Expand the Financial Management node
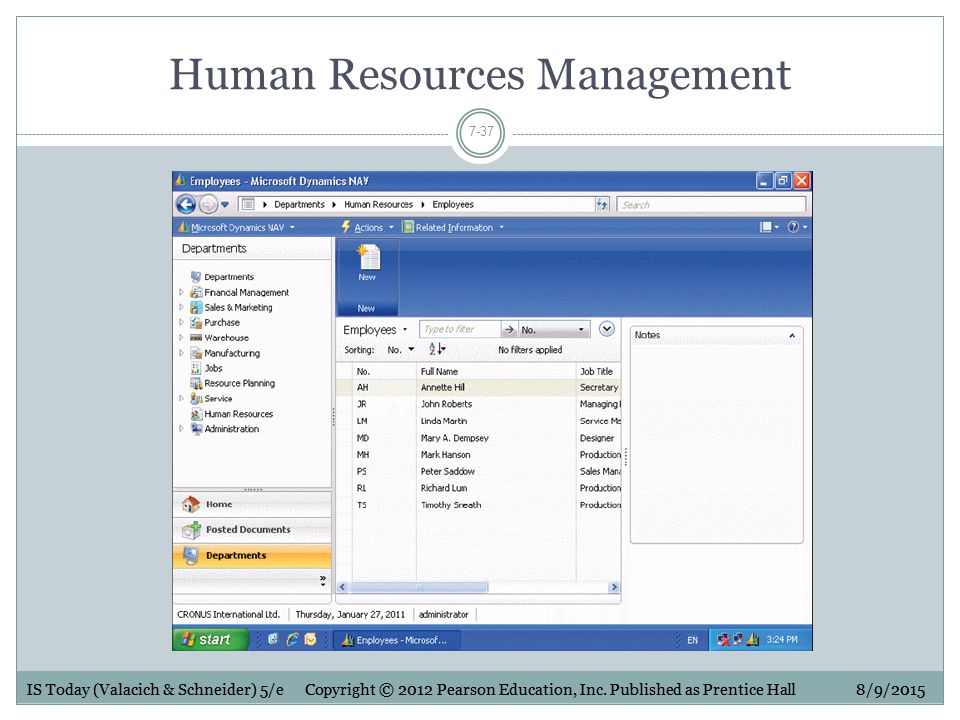Viewport: 960px width, 720px height. (x=181, y=292)
